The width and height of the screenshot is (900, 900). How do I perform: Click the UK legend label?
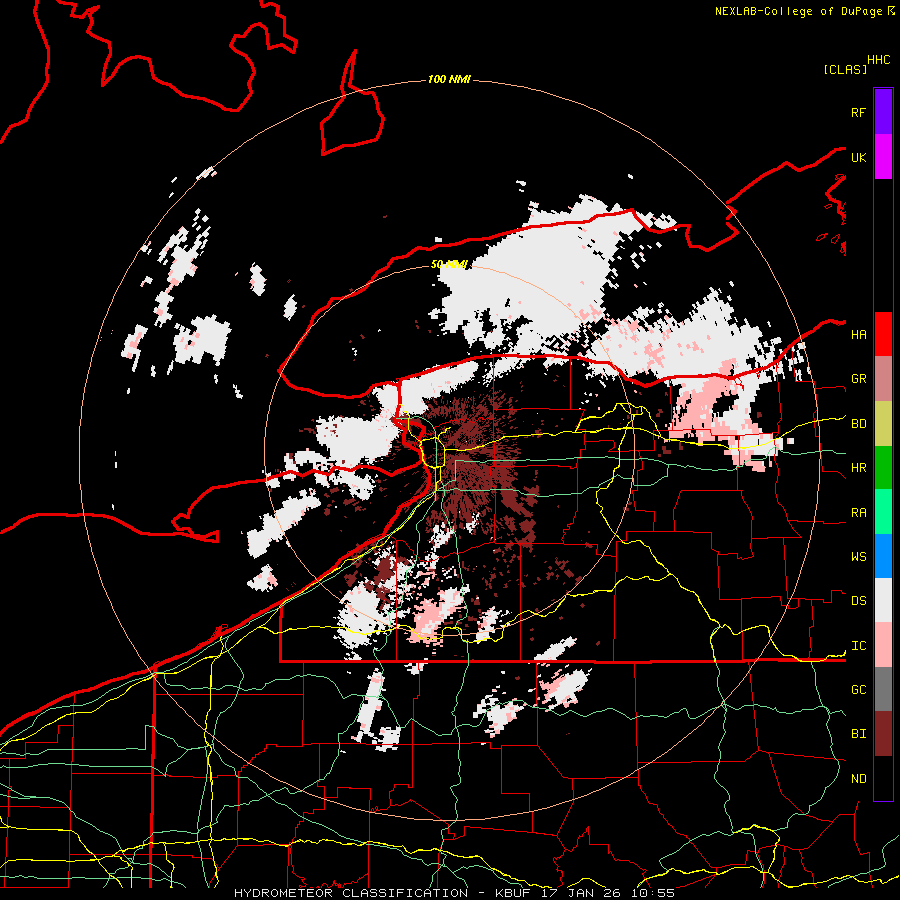858,157
